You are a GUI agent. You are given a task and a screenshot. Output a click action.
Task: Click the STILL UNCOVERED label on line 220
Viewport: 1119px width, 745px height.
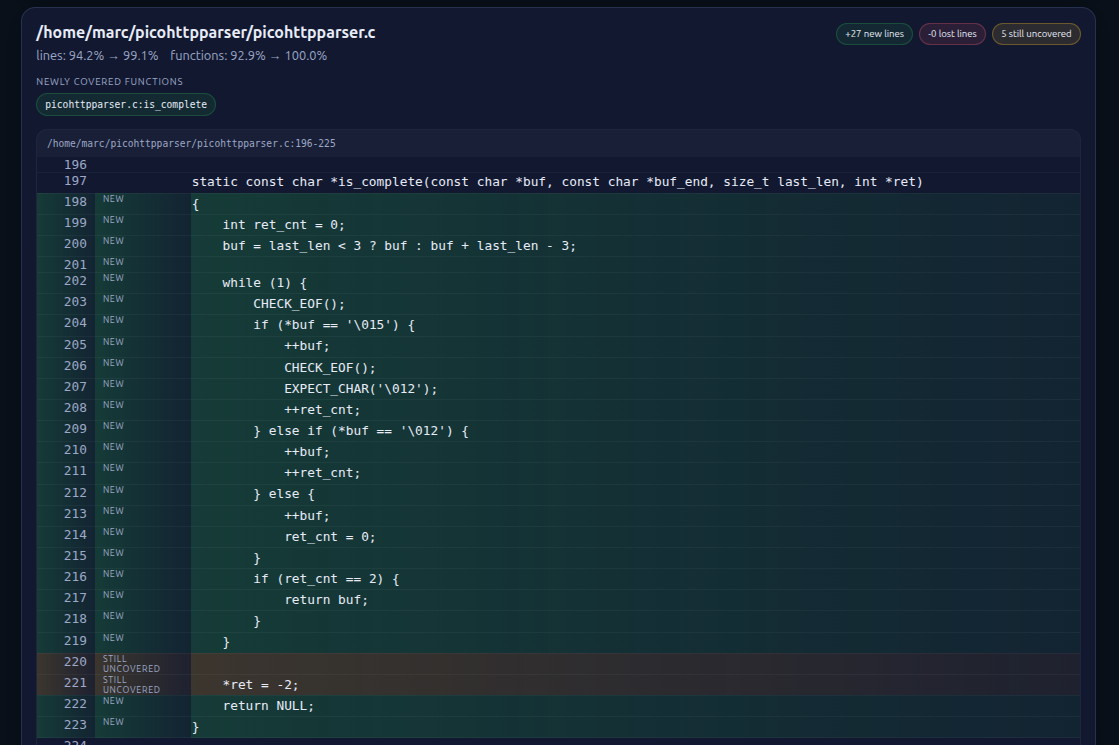pos(131,664)
